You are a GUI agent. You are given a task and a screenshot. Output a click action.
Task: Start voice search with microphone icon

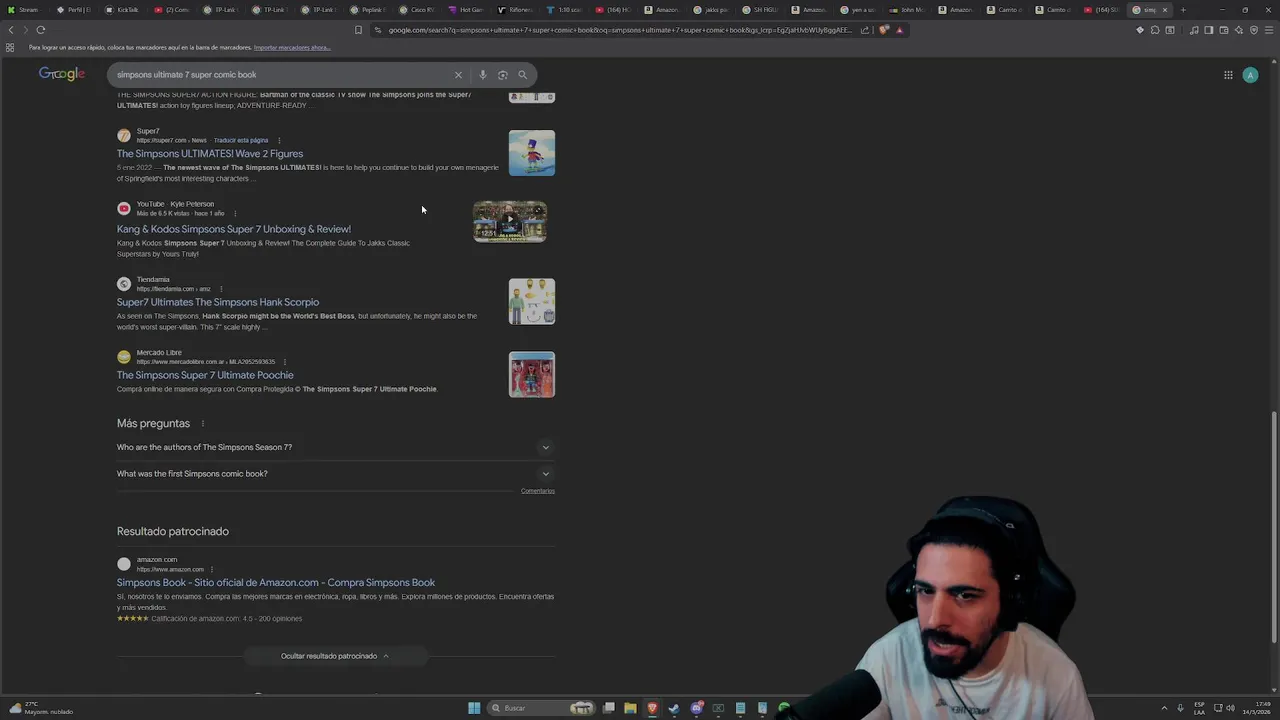coord(483,75)
